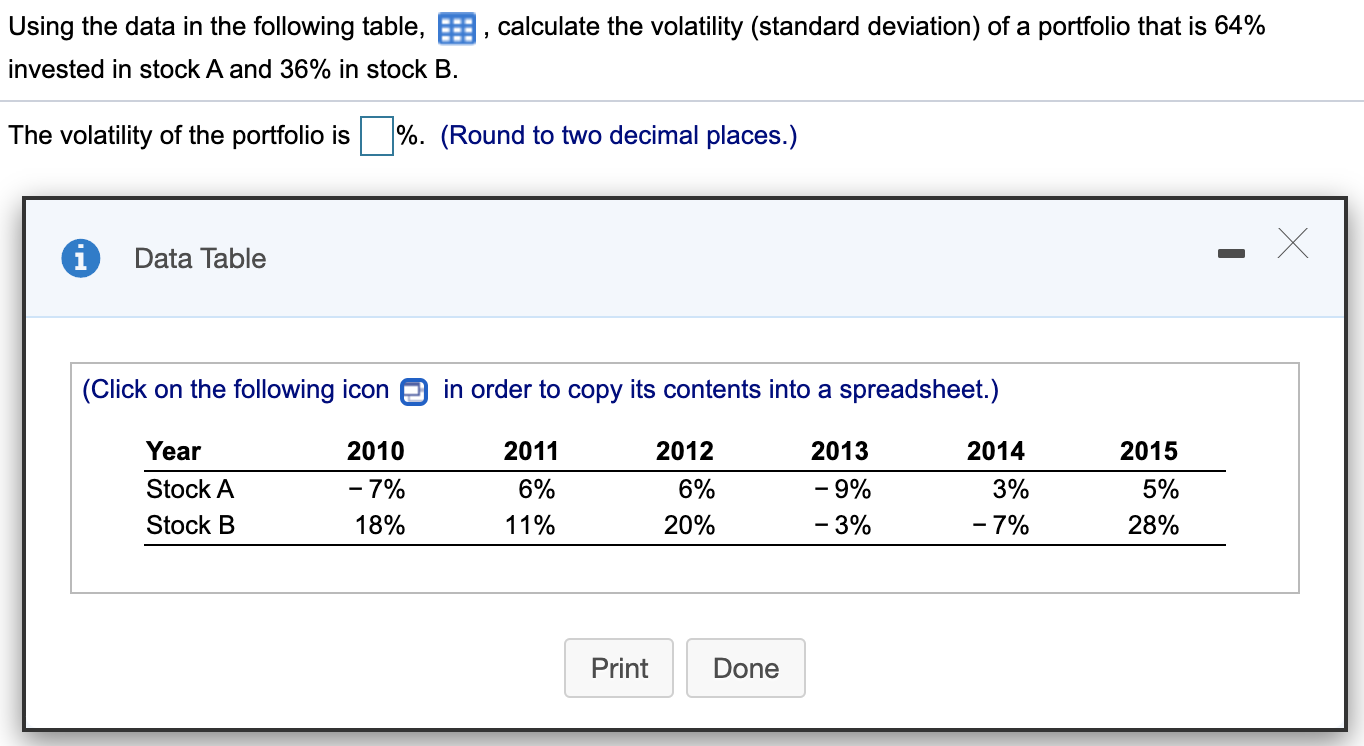Click Done to close the data table
Screen dimensions: 1364x746
(745, 668)
